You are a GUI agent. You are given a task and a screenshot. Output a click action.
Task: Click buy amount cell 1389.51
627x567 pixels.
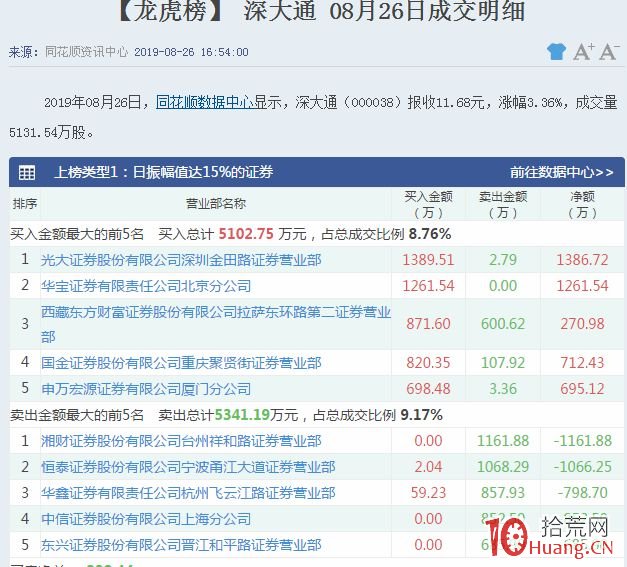tap(428, 260)
